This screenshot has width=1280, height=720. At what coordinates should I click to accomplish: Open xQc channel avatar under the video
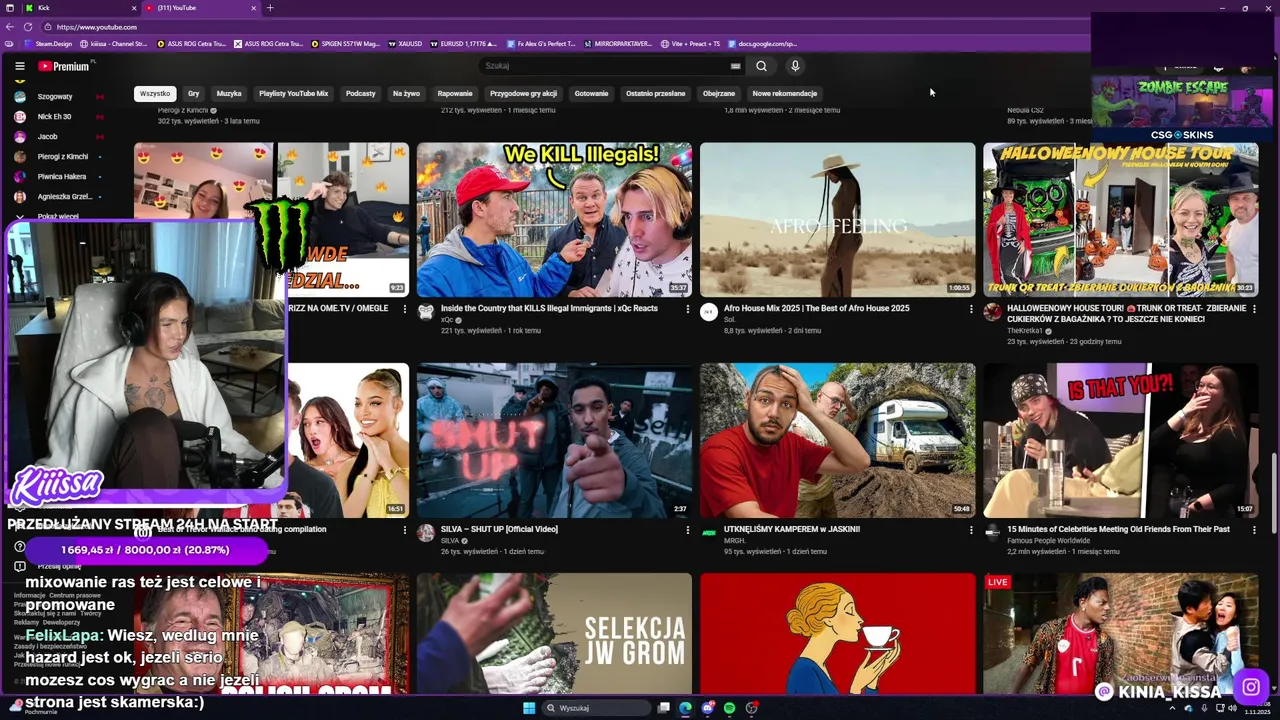point(426,312)
